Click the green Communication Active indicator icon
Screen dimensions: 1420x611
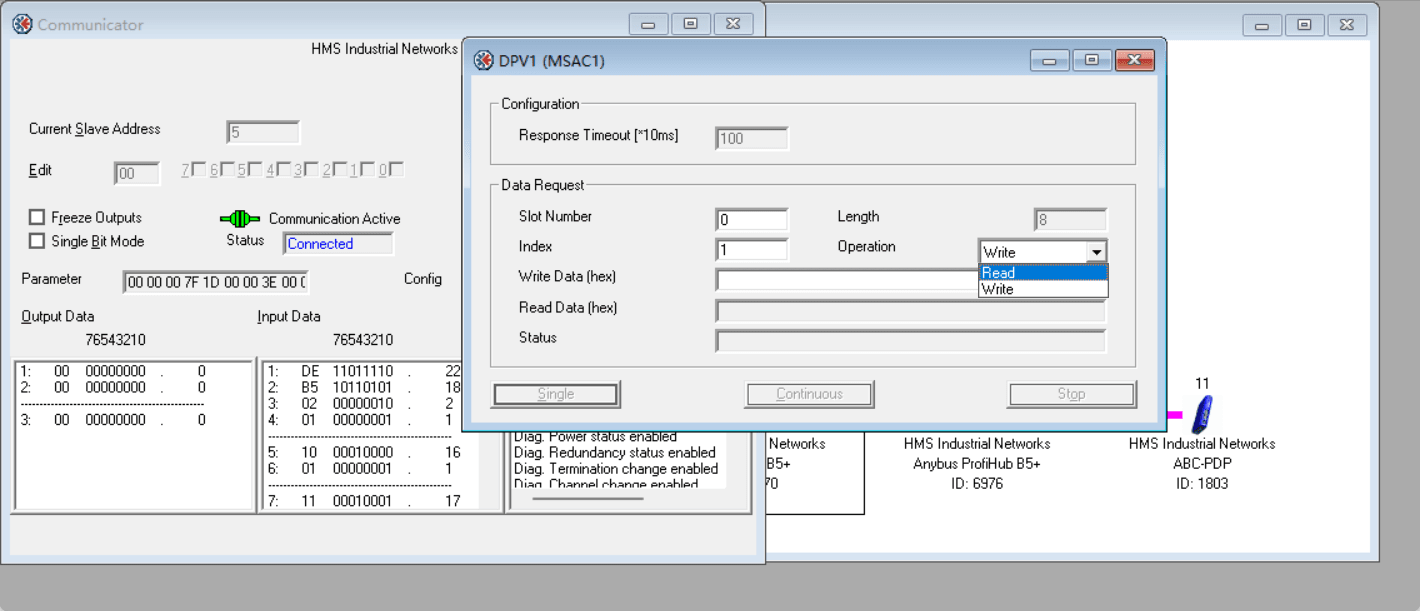240,219
